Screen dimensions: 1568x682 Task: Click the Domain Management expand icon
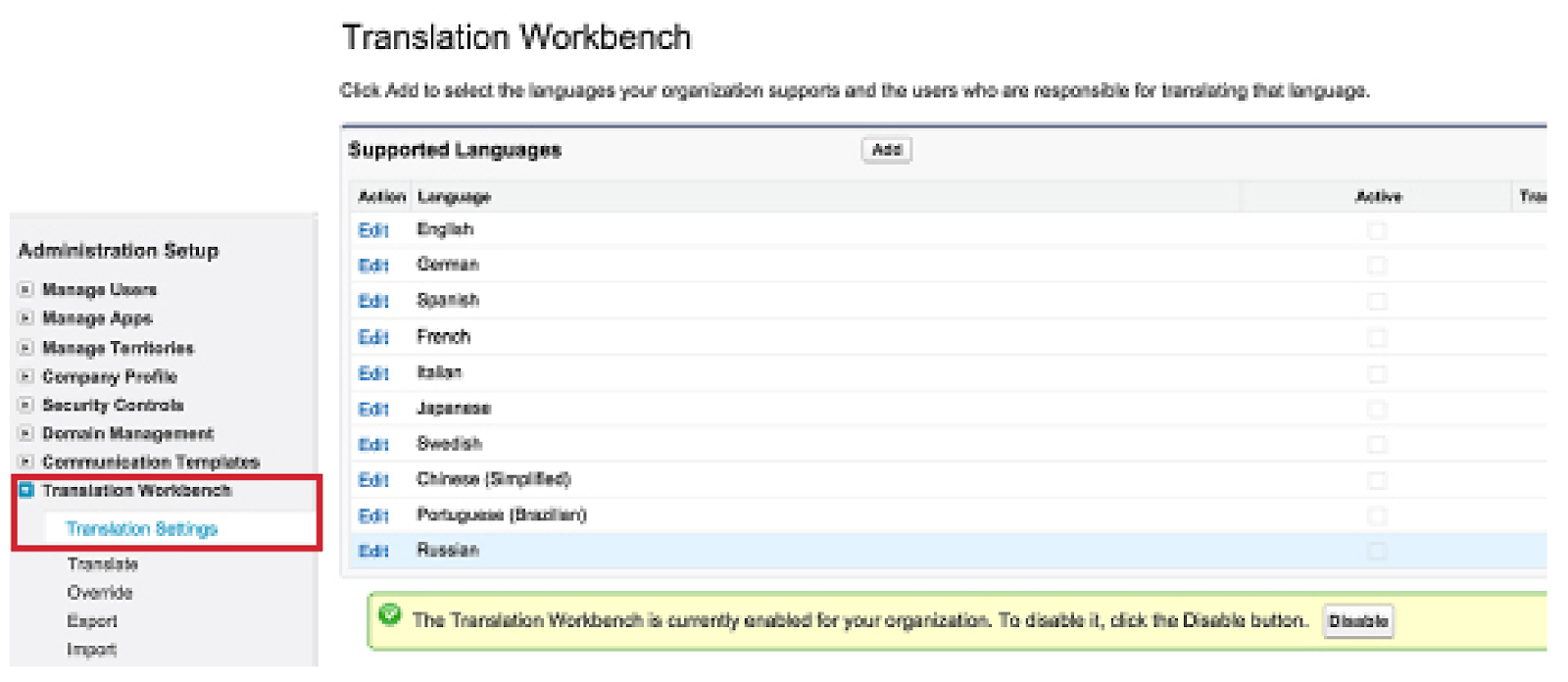coord(26,433)
